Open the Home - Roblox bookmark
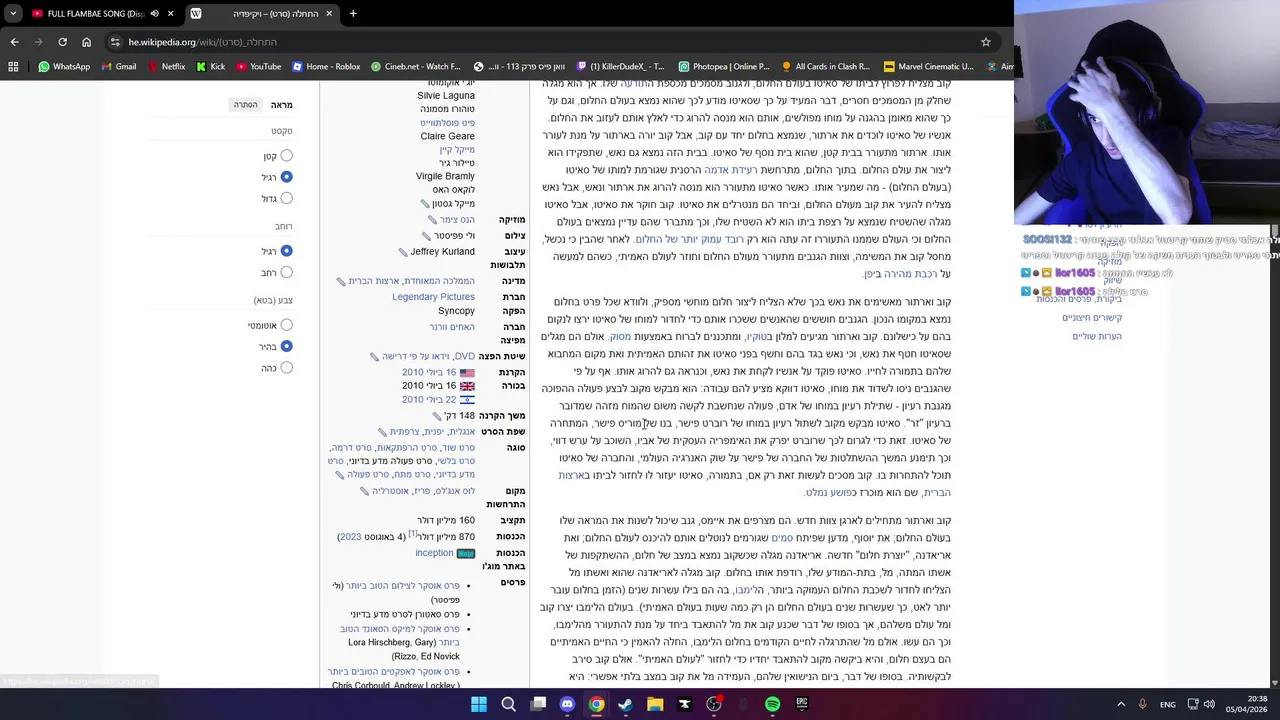The width and height of the screenshot is (1280, 720). coord(326,67)
